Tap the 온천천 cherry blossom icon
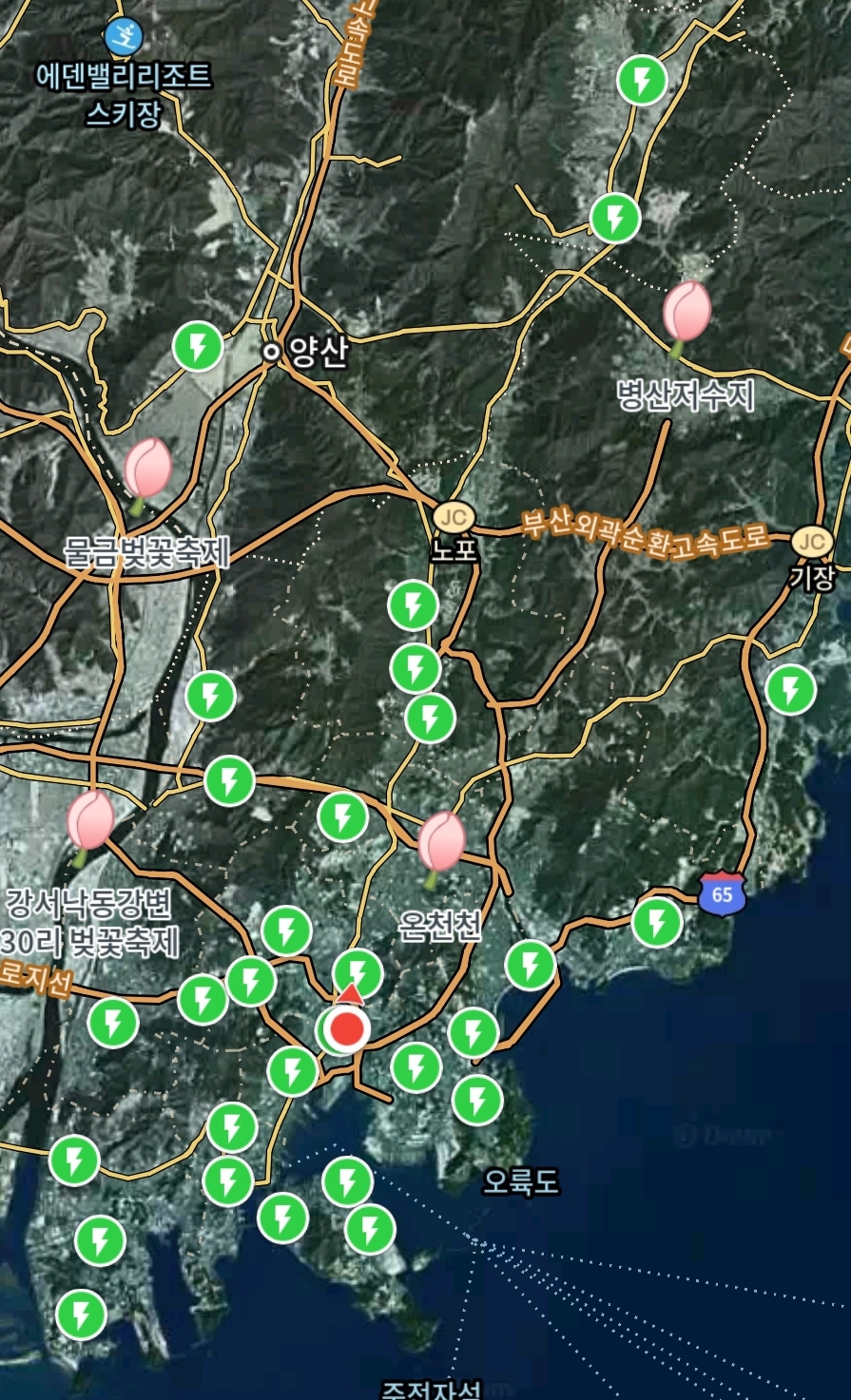 point(441,844)
